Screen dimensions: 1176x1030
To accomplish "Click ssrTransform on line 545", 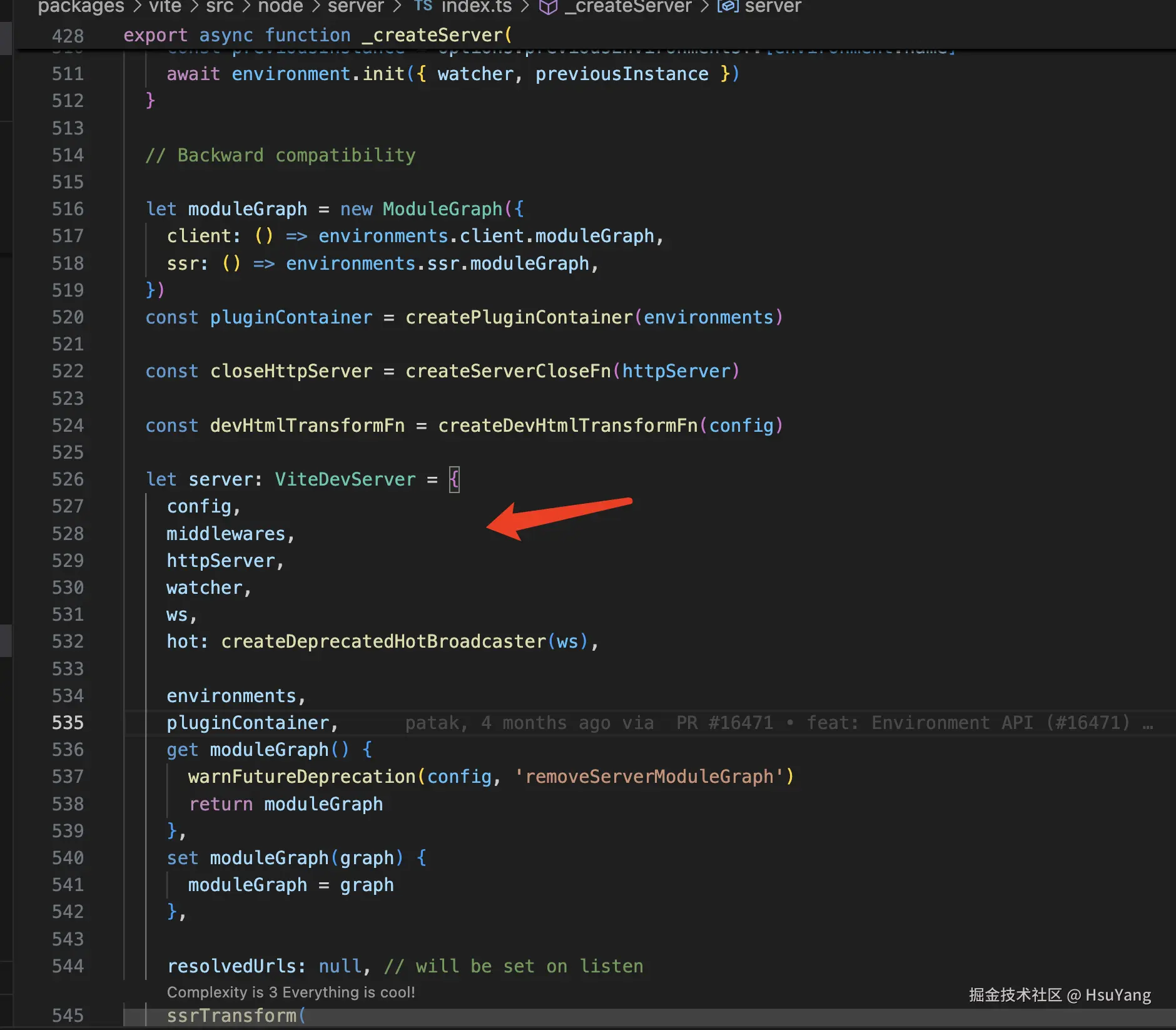I will coord(231,1016).
